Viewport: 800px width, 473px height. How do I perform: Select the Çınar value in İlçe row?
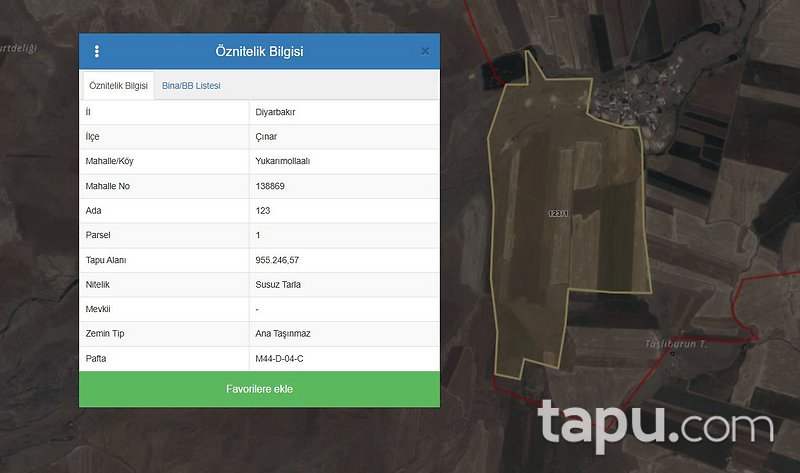tap(268, 137)
